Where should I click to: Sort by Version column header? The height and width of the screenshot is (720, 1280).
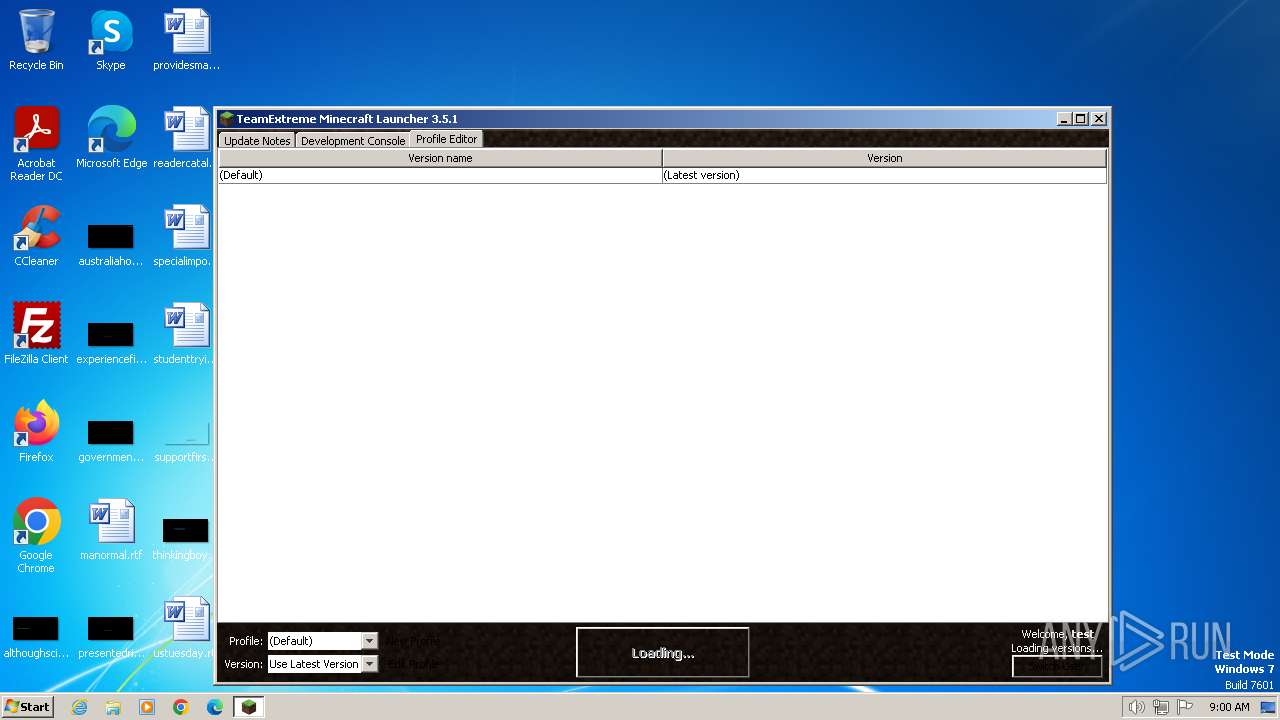[x=884, y=158]
